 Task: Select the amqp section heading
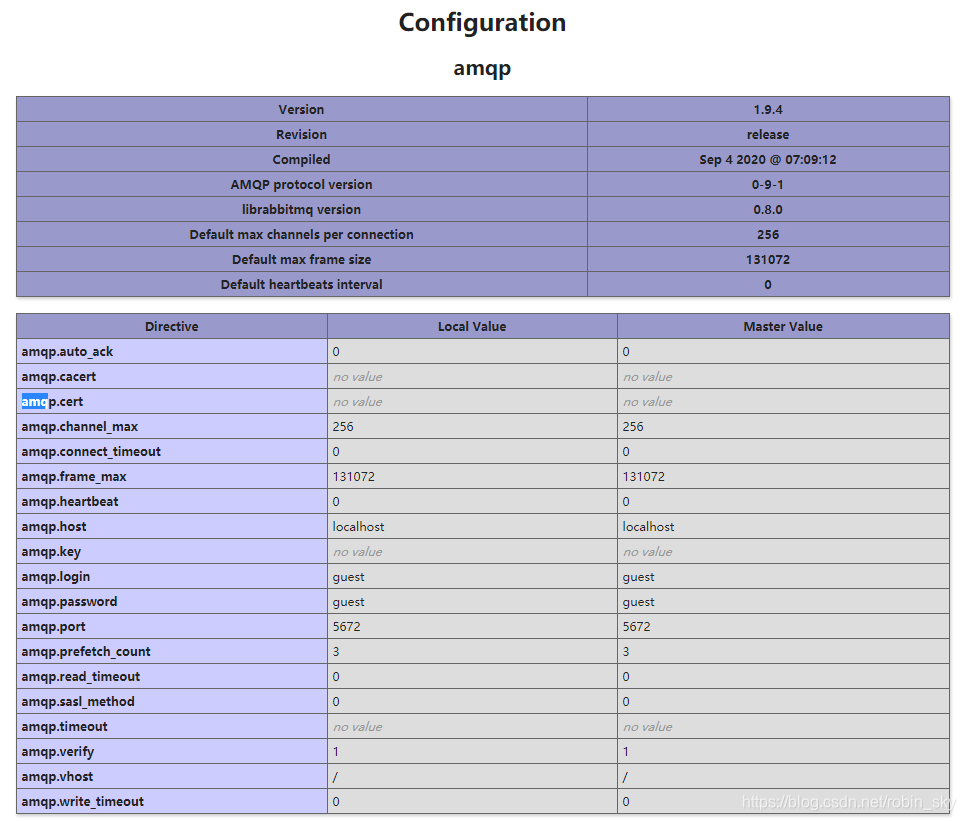[x=481, y=68]
